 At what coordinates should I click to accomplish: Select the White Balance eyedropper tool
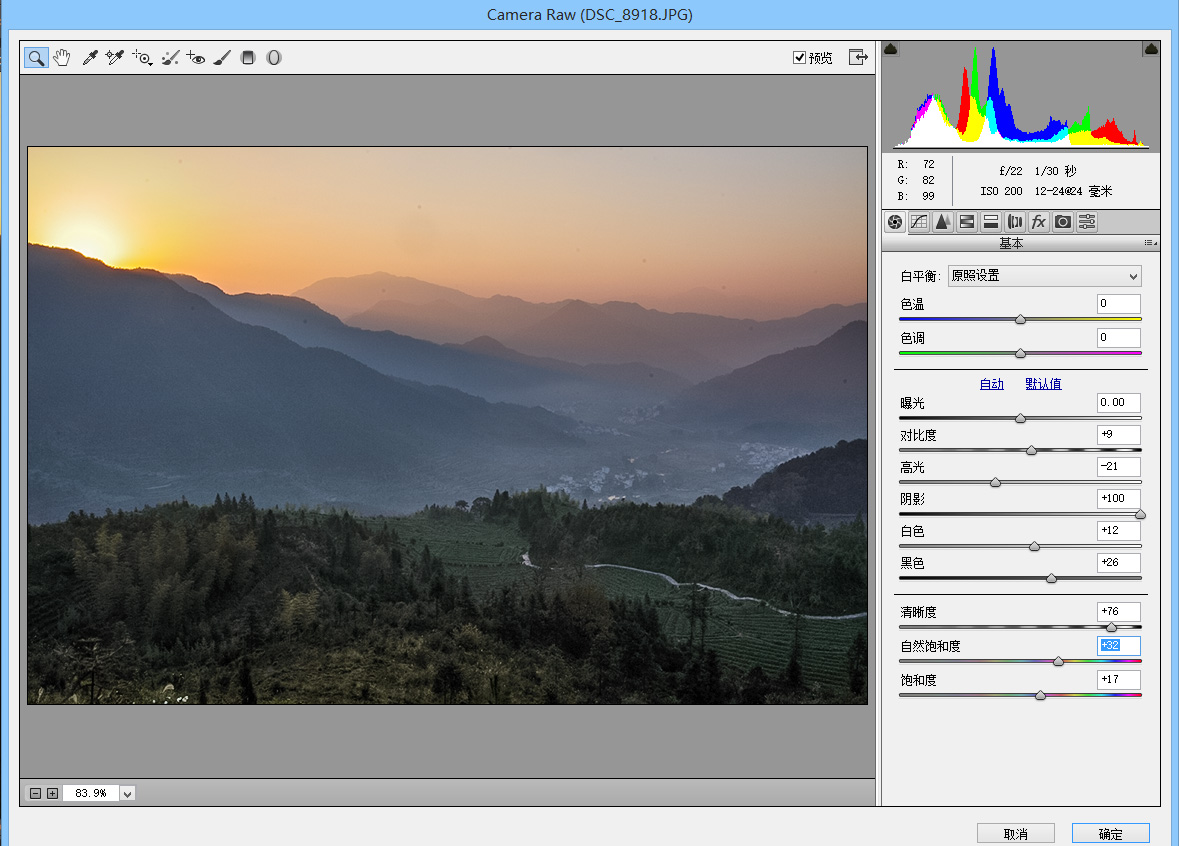[90, 58]
